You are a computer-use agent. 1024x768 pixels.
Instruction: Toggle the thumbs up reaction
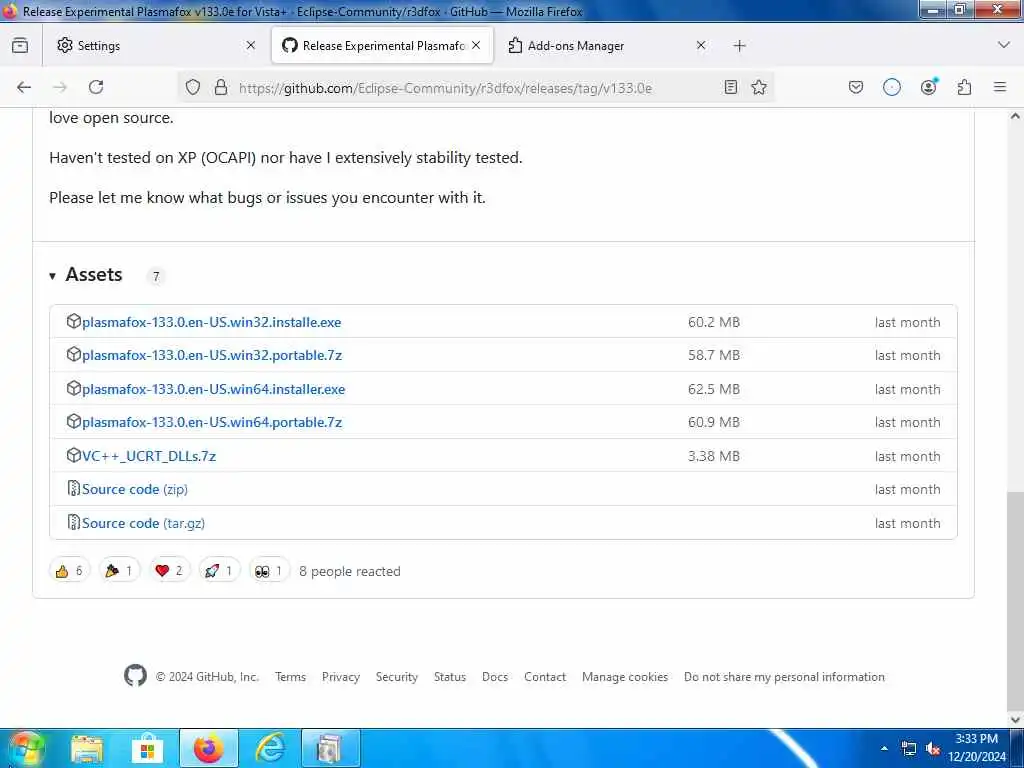click(x=69, y=571)
